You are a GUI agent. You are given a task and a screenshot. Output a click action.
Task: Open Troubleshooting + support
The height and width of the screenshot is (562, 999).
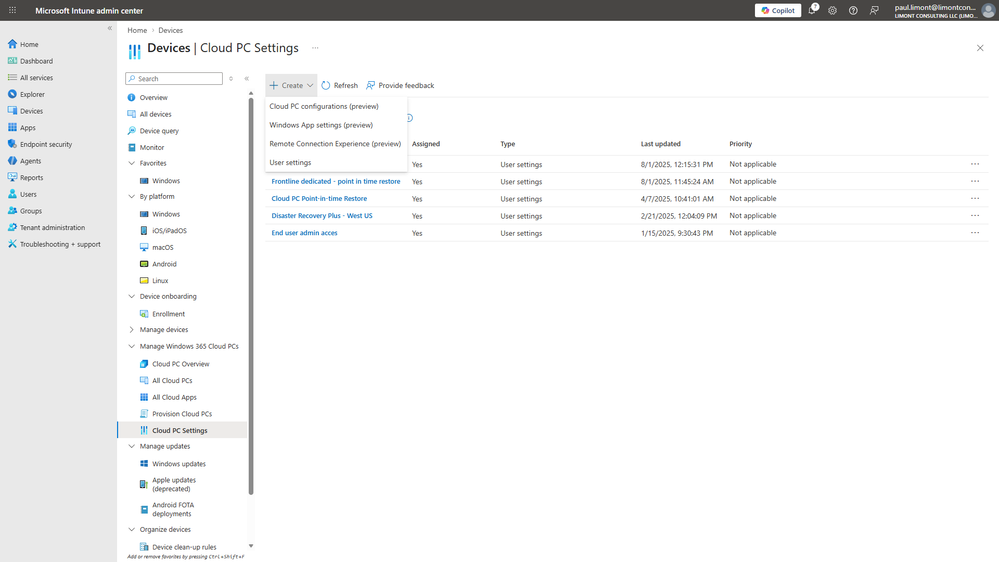[x=59, y=244]
